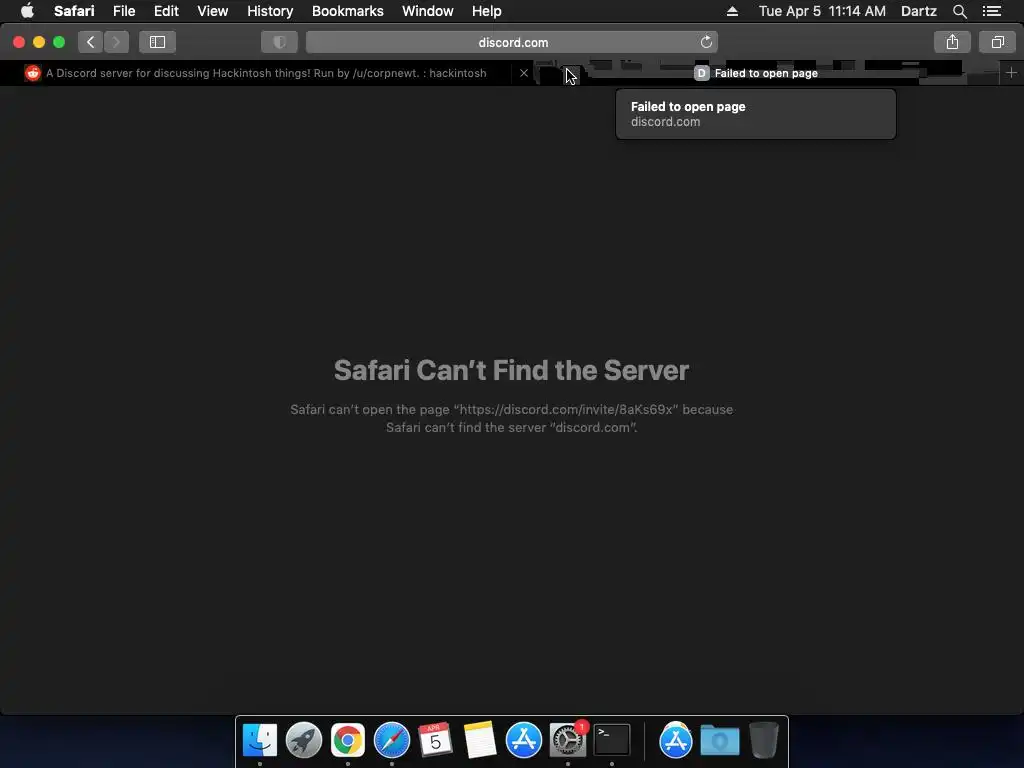Open the App Store icon beside Notes
The image size is (1024, 768).
524,741
